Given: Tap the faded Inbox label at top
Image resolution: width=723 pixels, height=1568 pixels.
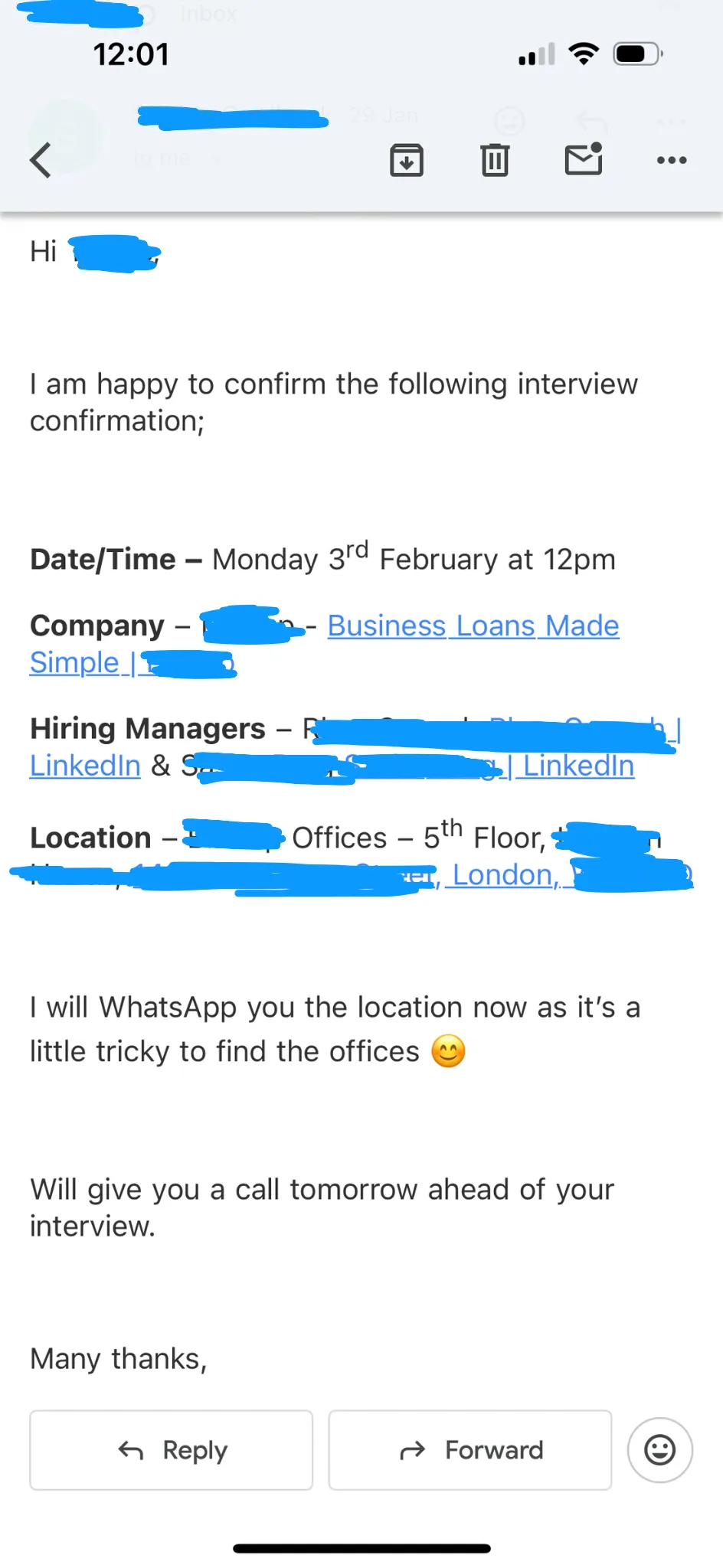Looking at the screenshot, I should coord(208,14).
